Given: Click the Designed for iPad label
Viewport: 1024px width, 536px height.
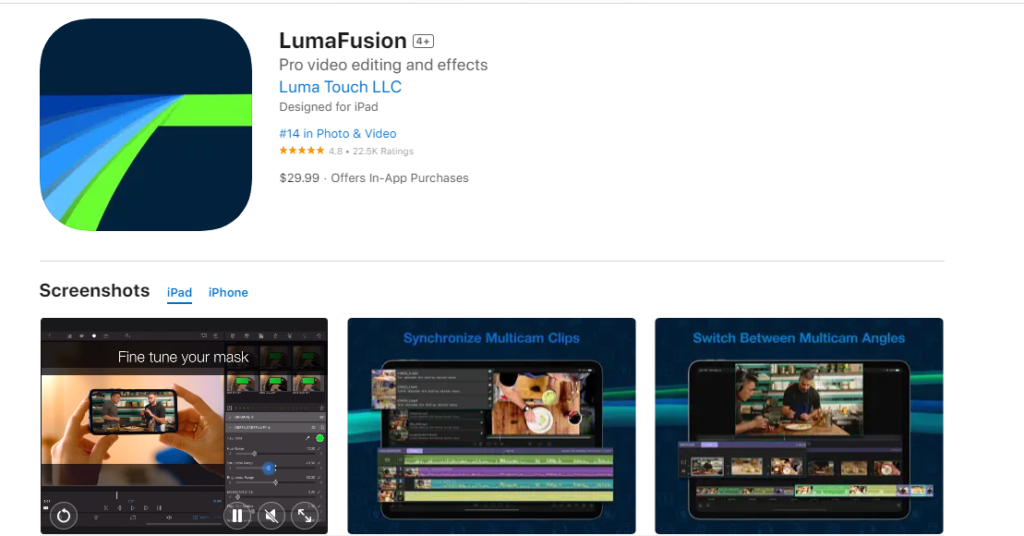Looking at the screenshot, I should pyautogui.click(x=328, y=106).
